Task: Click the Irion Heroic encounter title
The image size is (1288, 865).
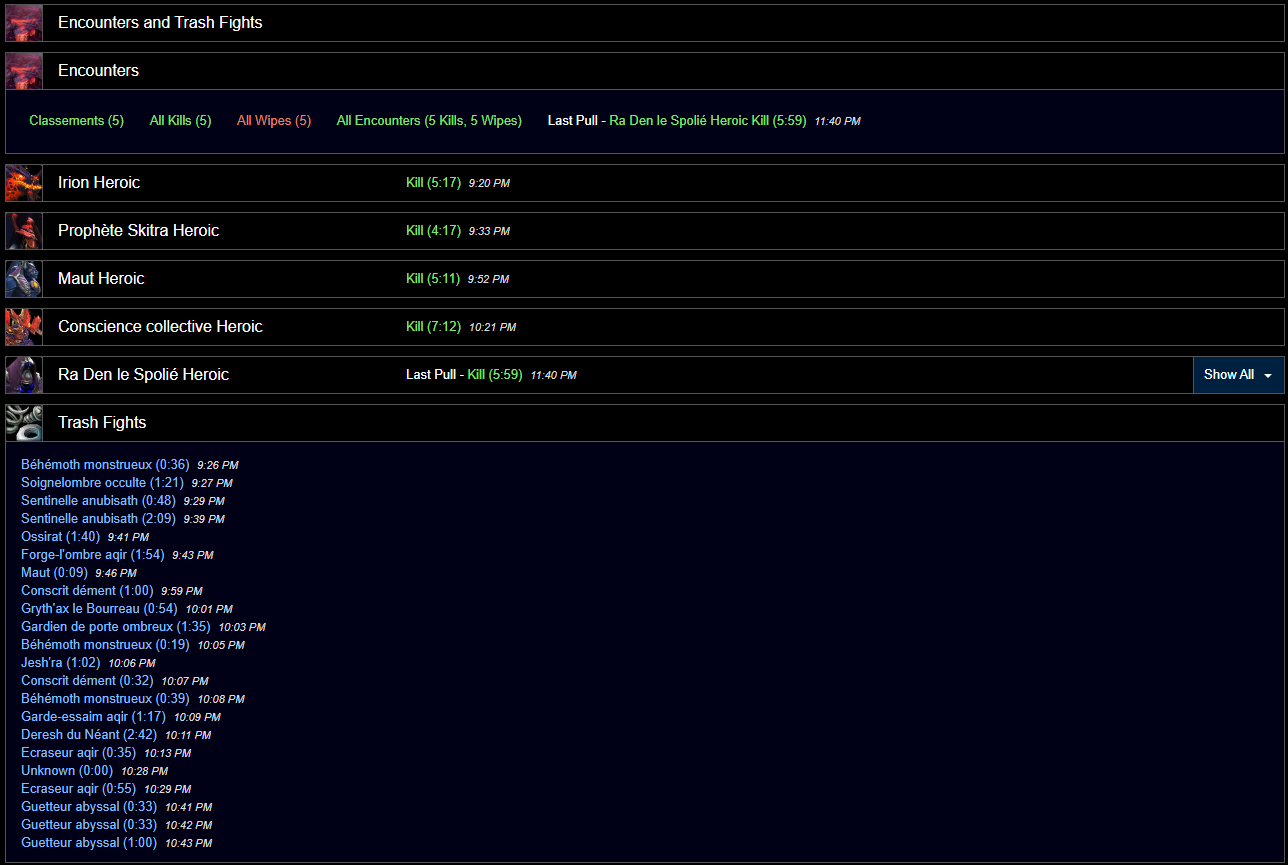Action: 99,183
